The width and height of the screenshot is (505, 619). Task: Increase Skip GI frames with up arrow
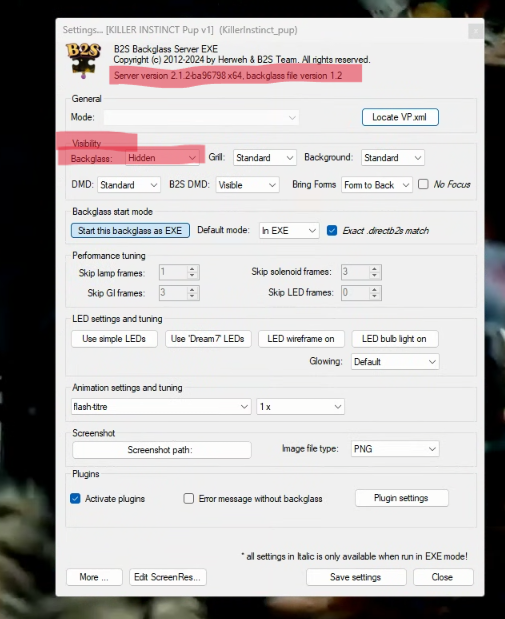[x=192, y=289]
